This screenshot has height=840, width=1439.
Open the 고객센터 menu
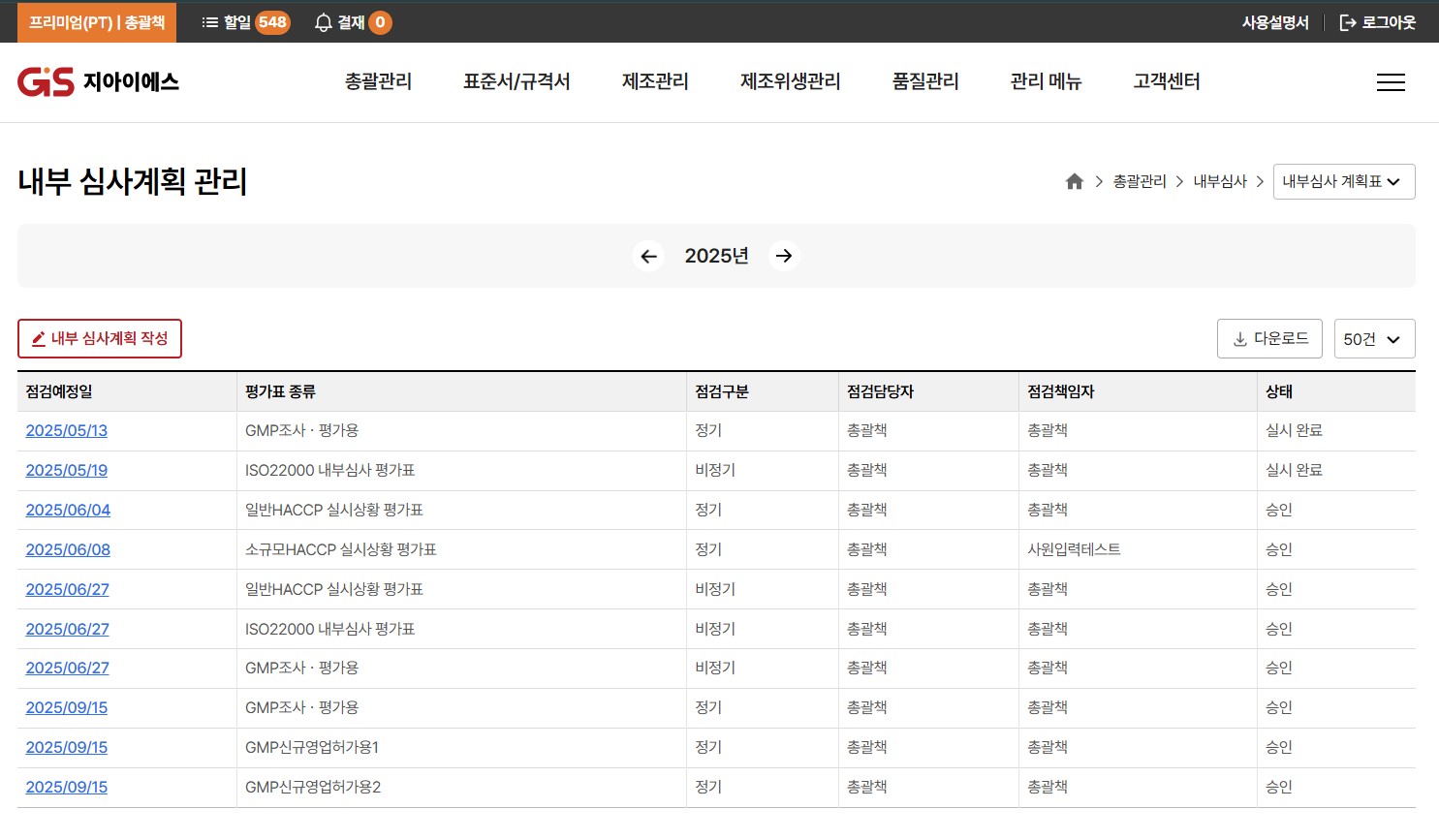pos(1167,82)
